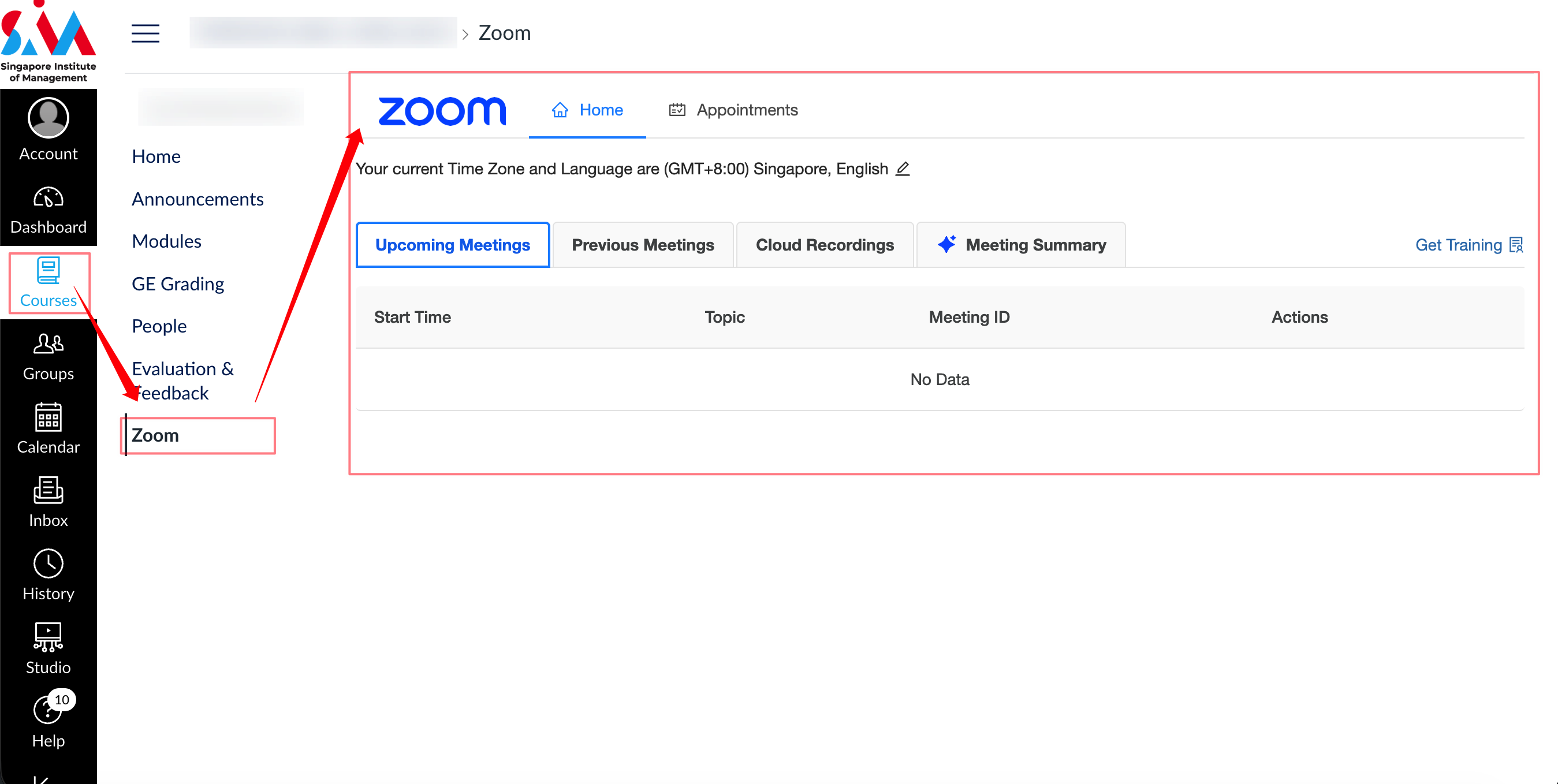Open Groups in the global navigation
This screenshot has width=1558, height=784.
pyautogui.click(x=49, y=357)
